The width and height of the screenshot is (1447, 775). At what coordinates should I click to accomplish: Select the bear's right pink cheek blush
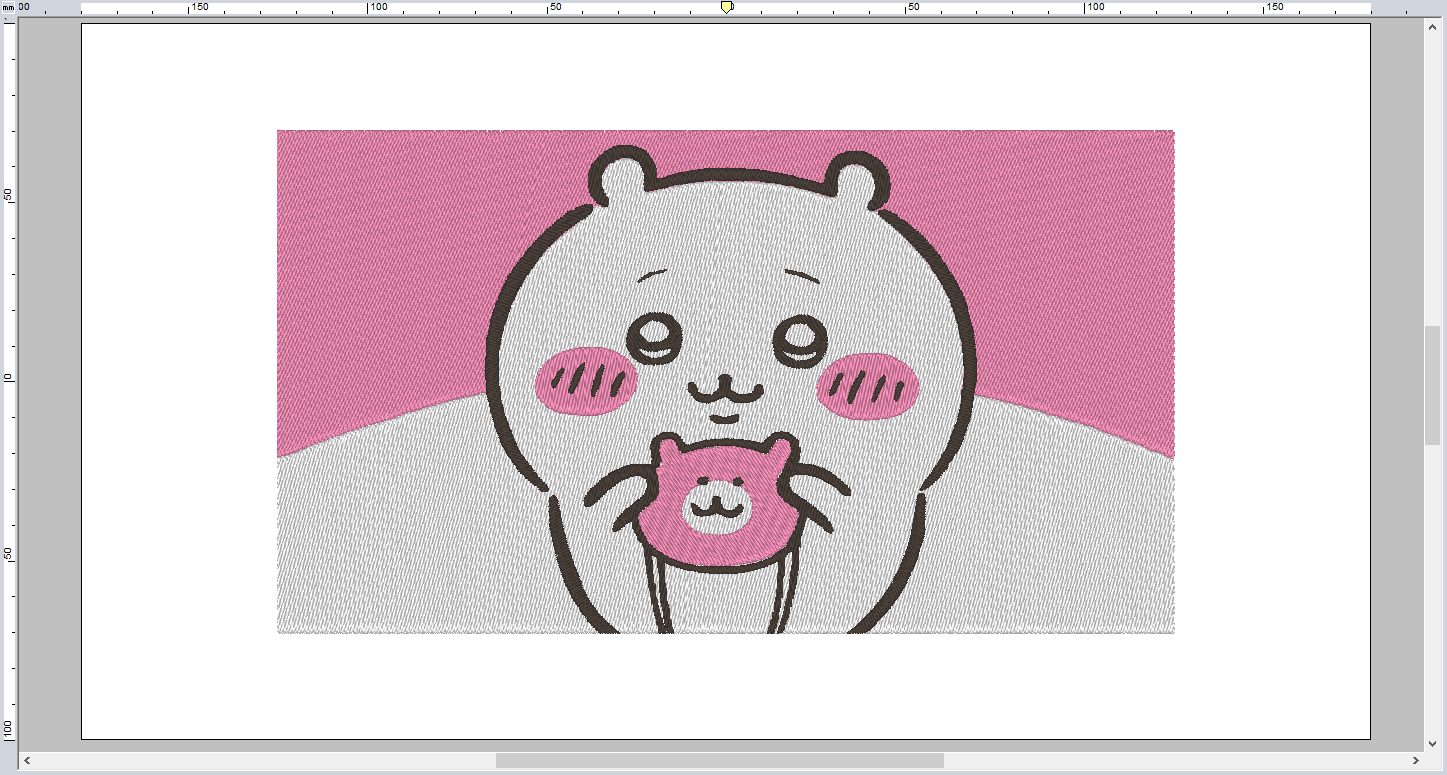pos(867,386)
